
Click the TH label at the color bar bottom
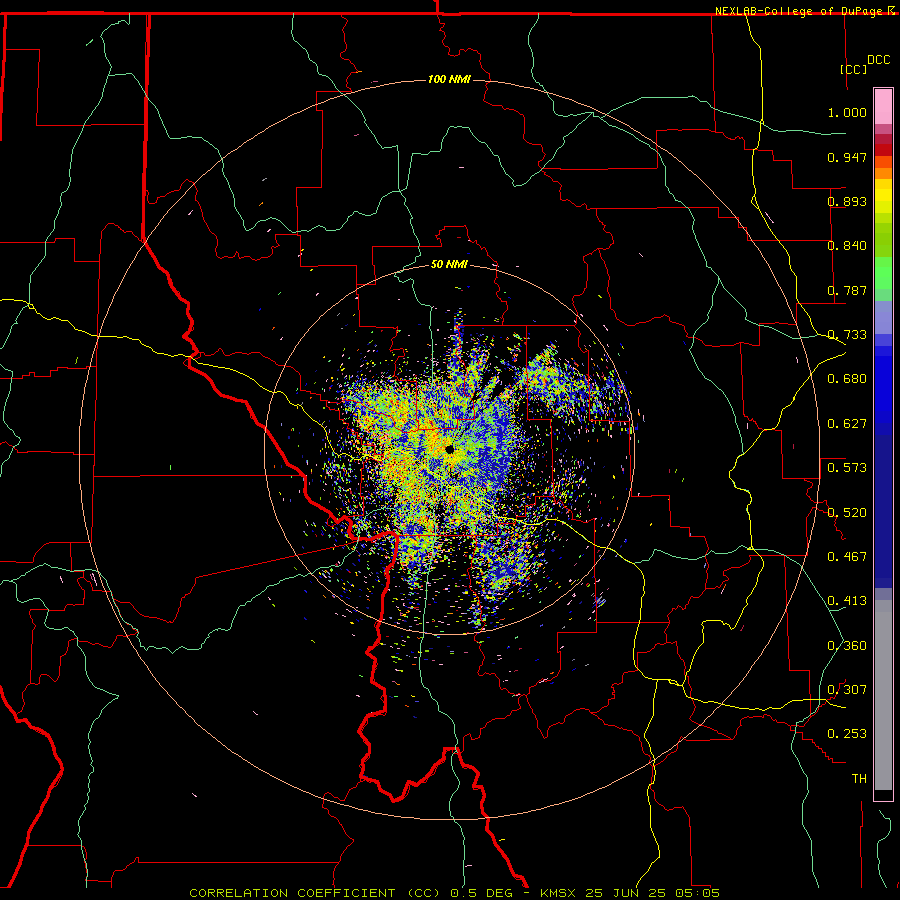[859, 779]
